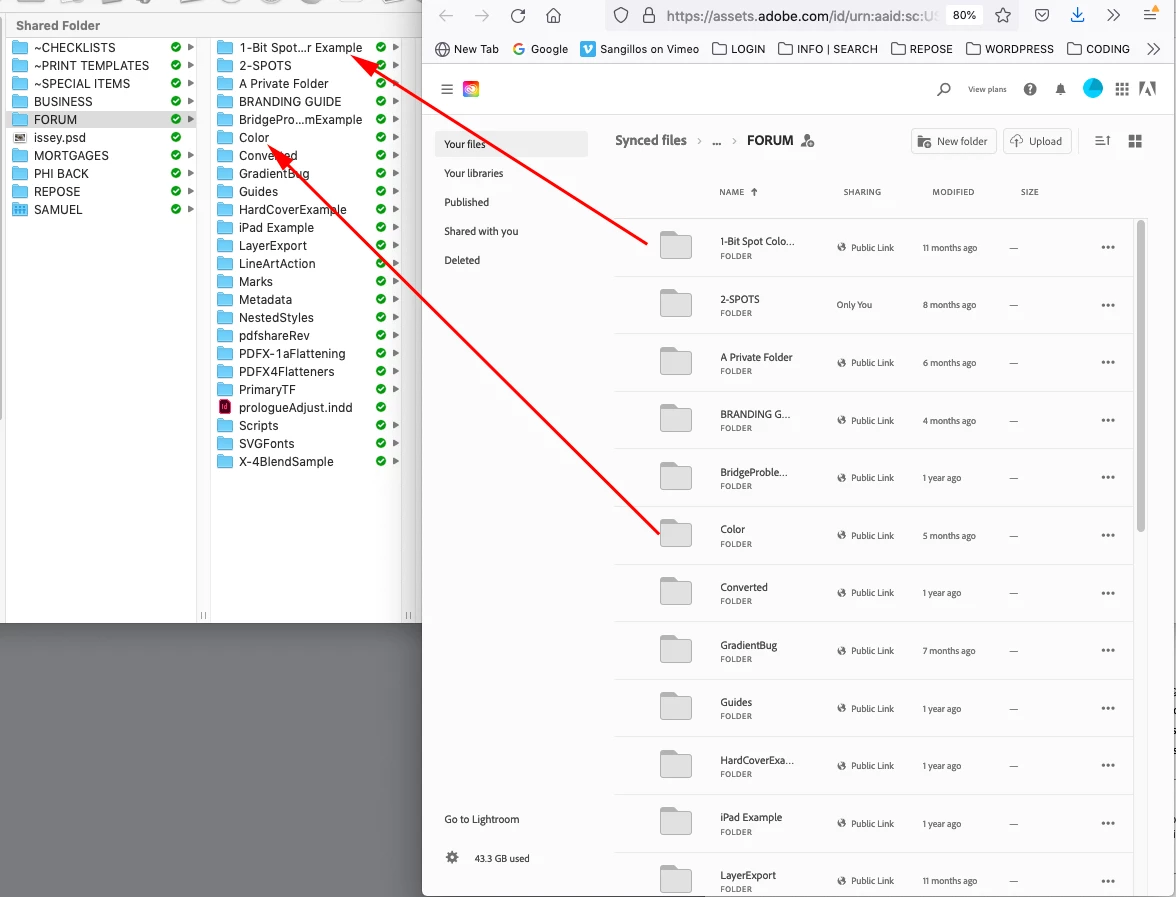Click the New folder button
1176x897 pixels.
click(x=954, y=141)
